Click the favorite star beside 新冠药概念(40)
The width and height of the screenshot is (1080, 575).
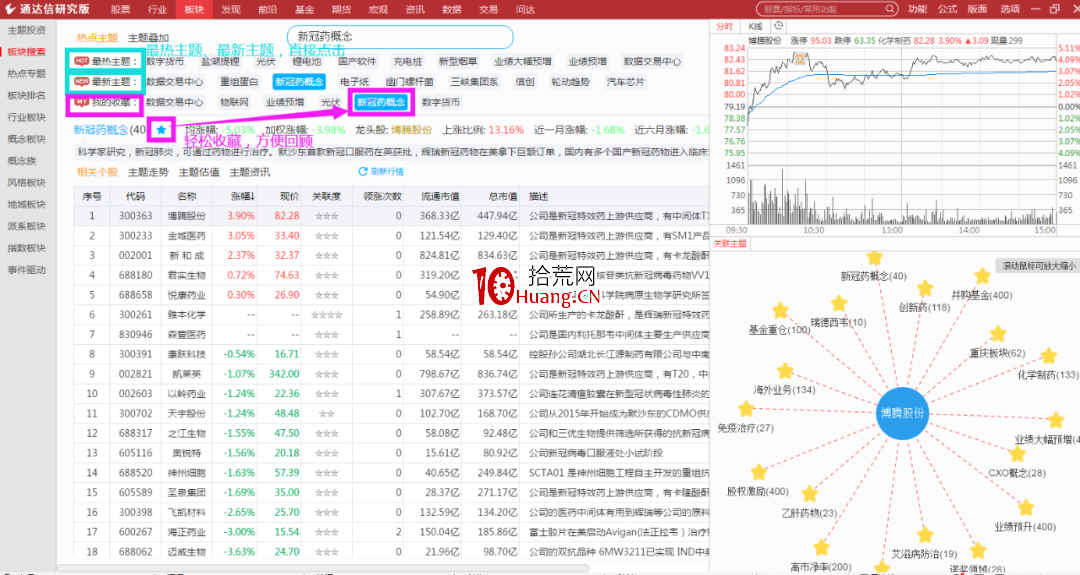(161, 129)
